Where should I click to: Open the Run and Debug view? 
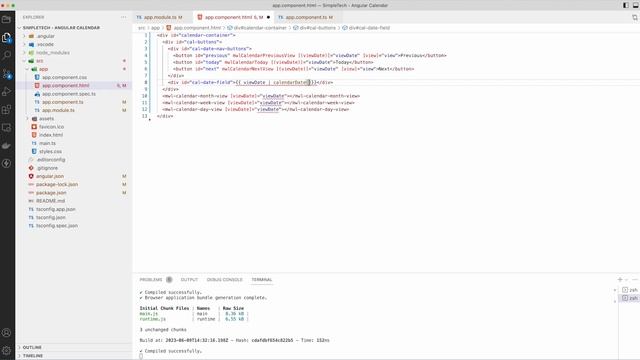pos(6,91)
